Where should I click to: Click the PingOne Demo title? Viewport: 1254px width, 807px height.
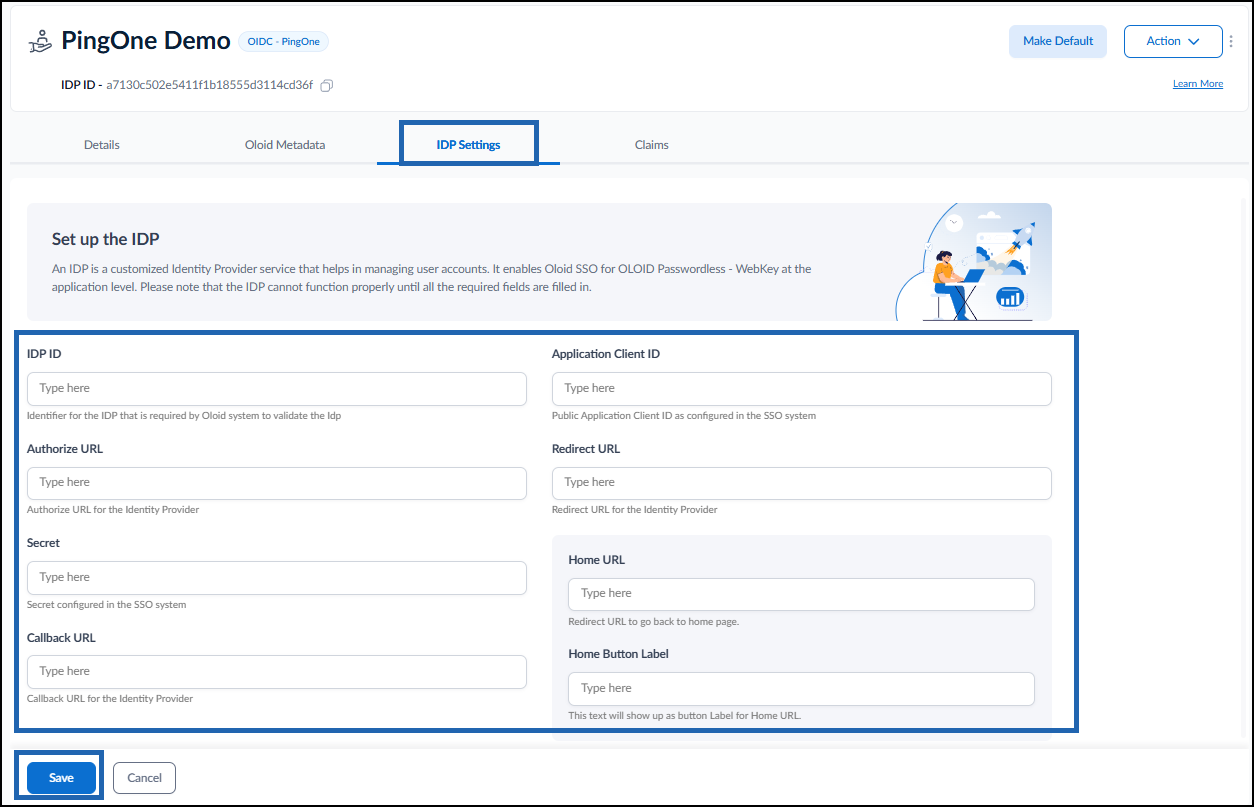coord(145,40)
